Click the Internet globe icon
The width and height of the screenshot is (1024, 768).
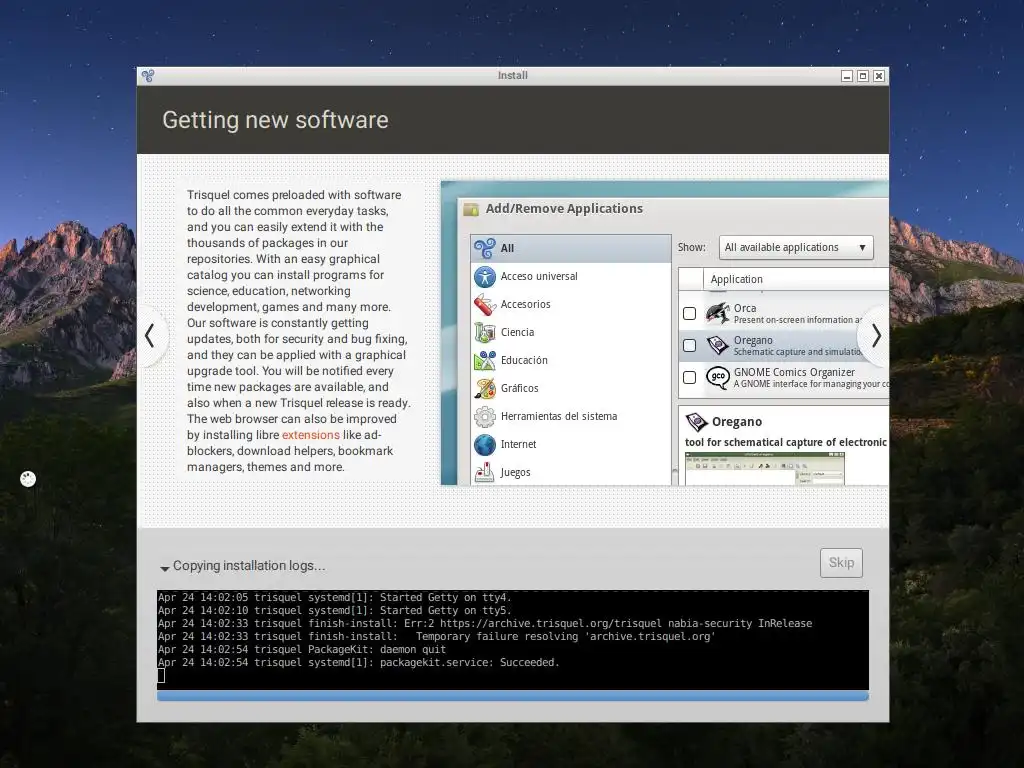[485, 445]
